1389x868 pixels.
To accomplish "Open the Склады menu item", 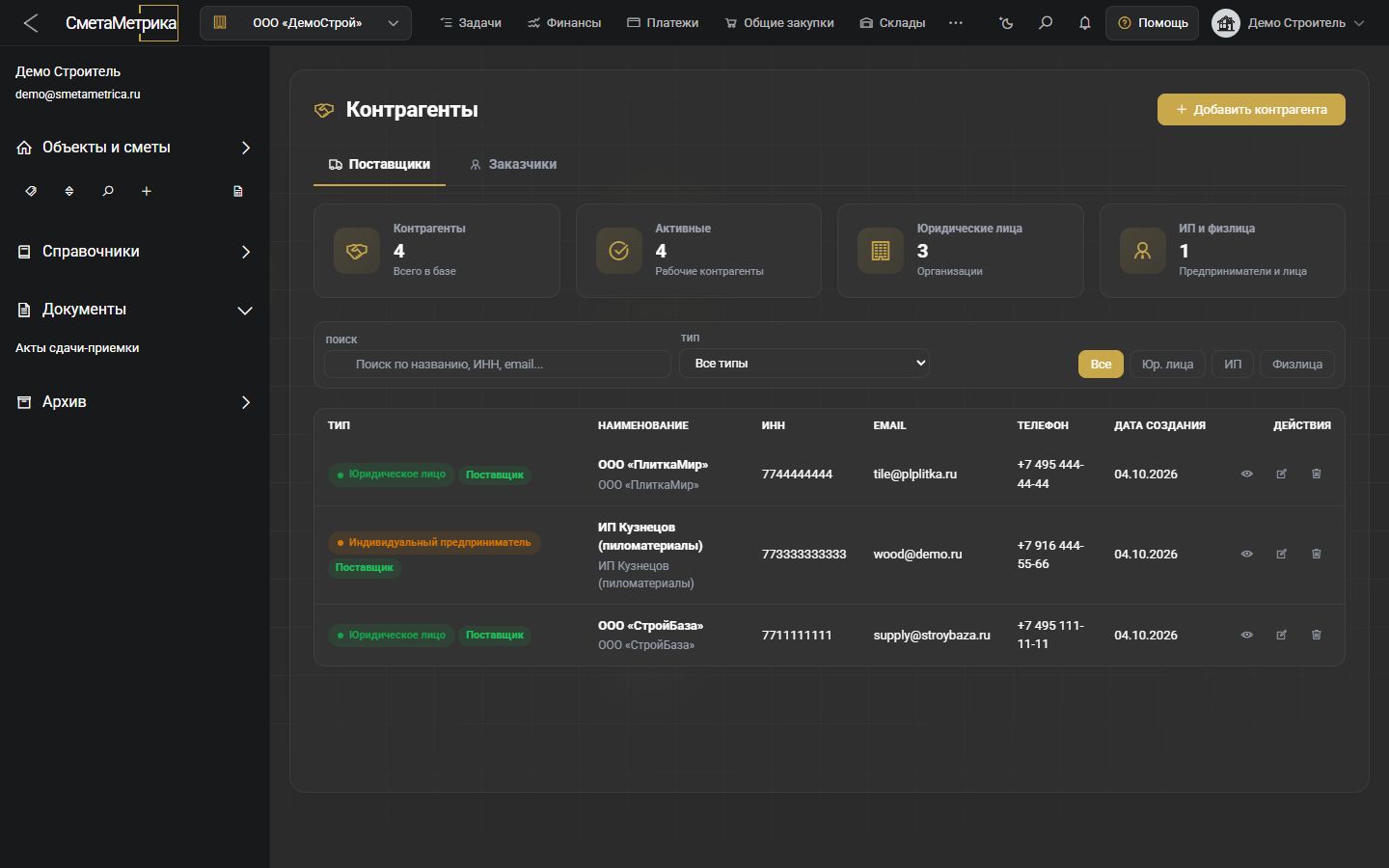I will click(892, 23).
